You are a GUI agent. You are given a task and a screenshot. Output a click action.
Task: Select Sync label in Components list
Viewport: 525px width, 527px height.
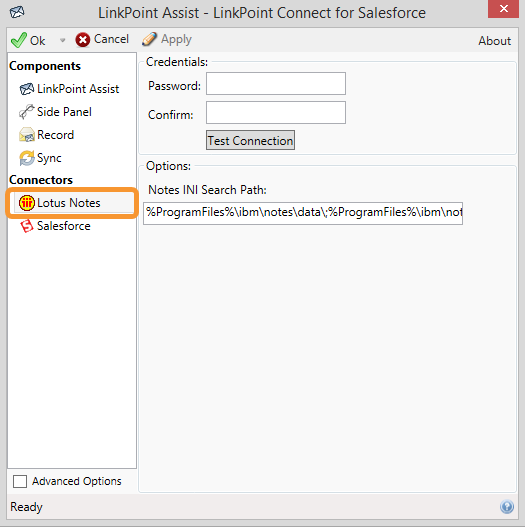[x=49, y=158]
